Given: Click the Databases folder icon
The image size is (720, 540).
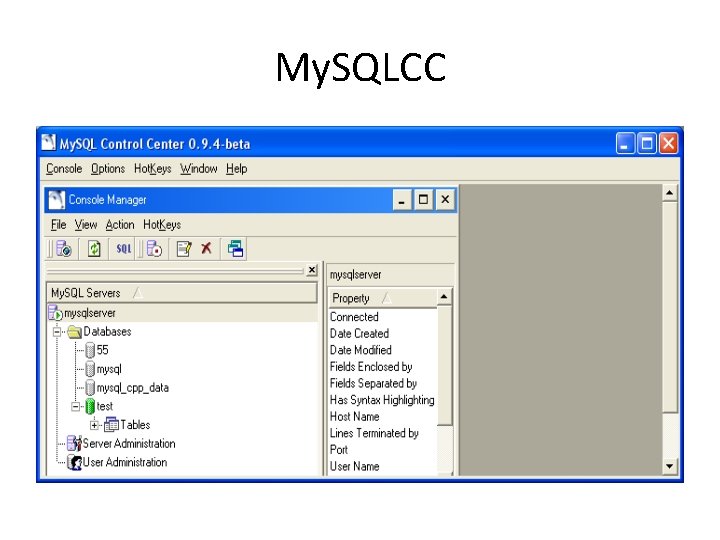Looking at the screenshot, I should (74, 332).
